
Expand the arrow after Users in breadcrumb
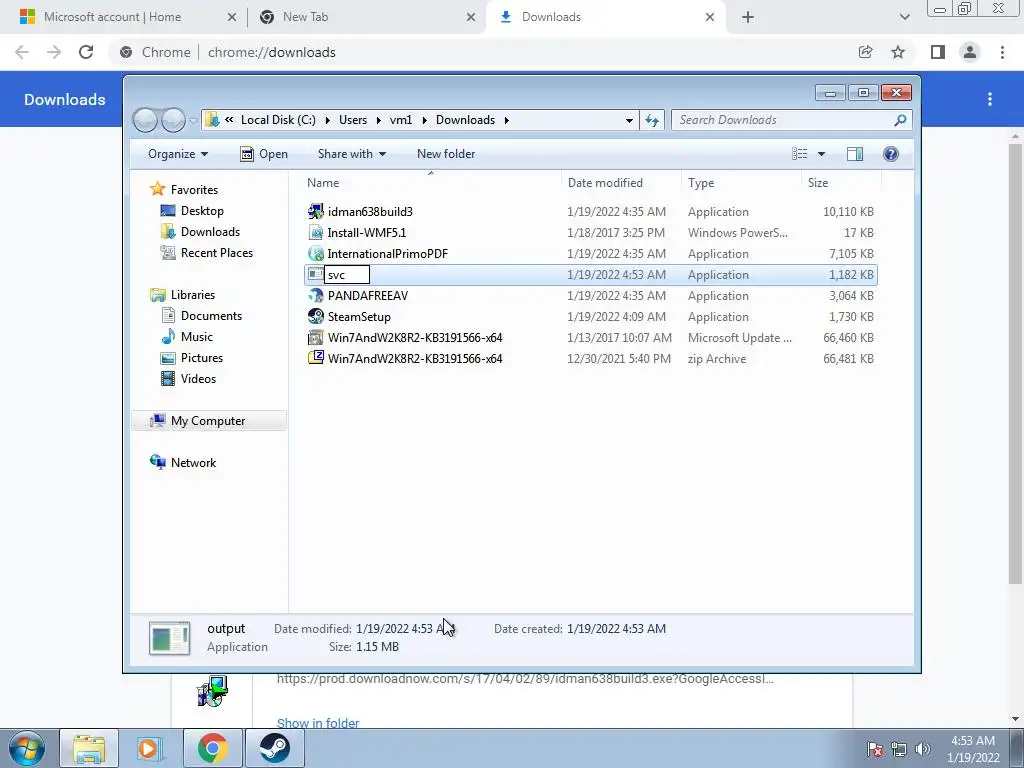(379, 120)
